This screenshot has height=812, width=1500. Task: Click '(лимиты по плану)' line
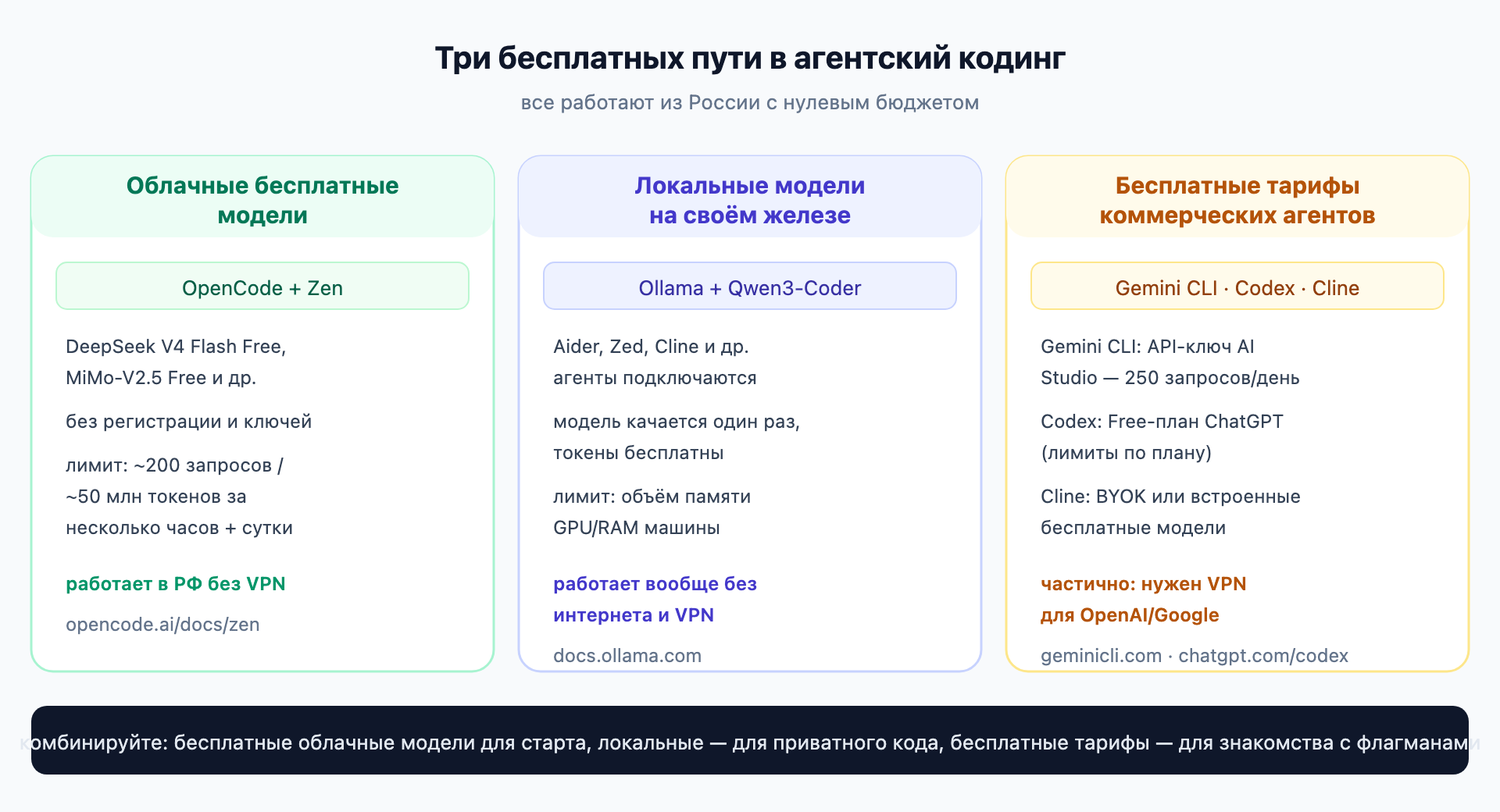tap(1126, 453)
